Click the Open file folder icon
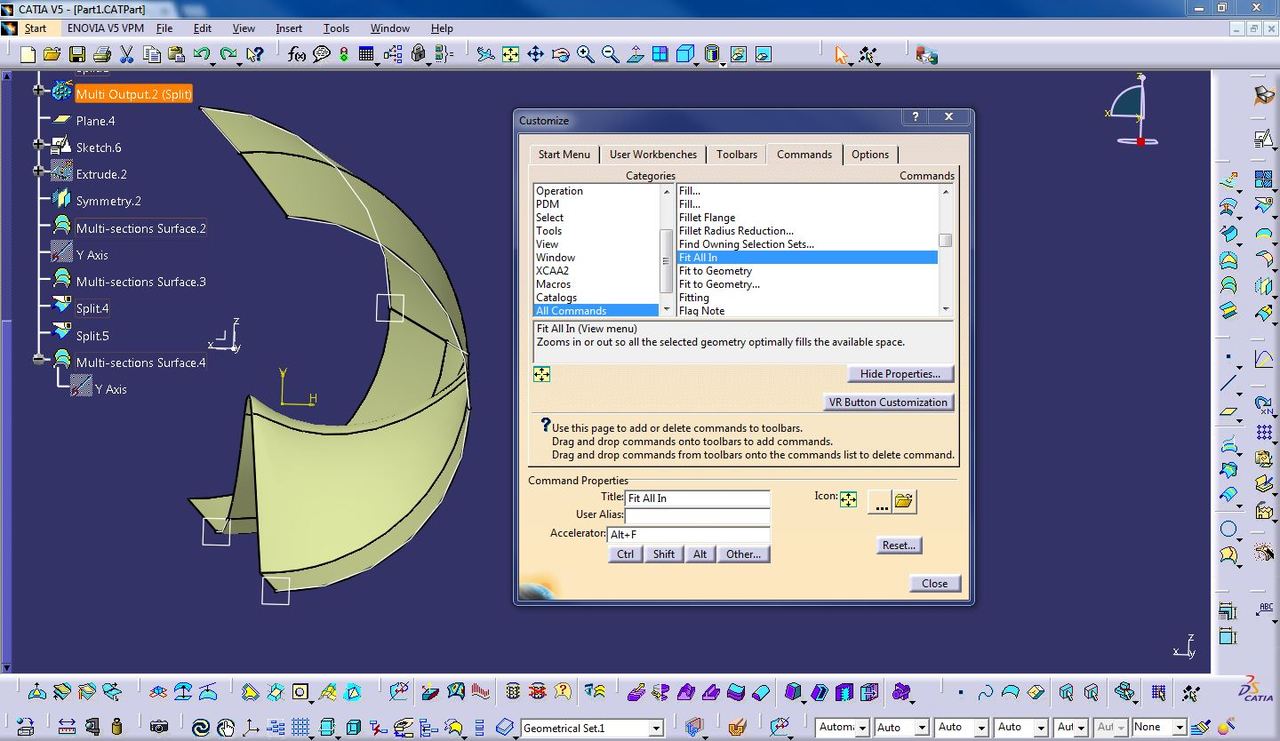The height and width of the screenshot is (741, 1280). (x=52, y=54)
